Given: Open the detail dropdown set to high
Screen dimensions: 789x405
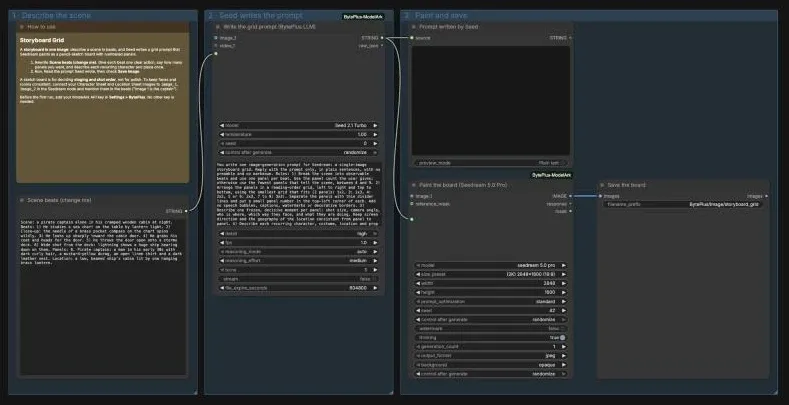Looking at the screenshot, I should (299, 233).
